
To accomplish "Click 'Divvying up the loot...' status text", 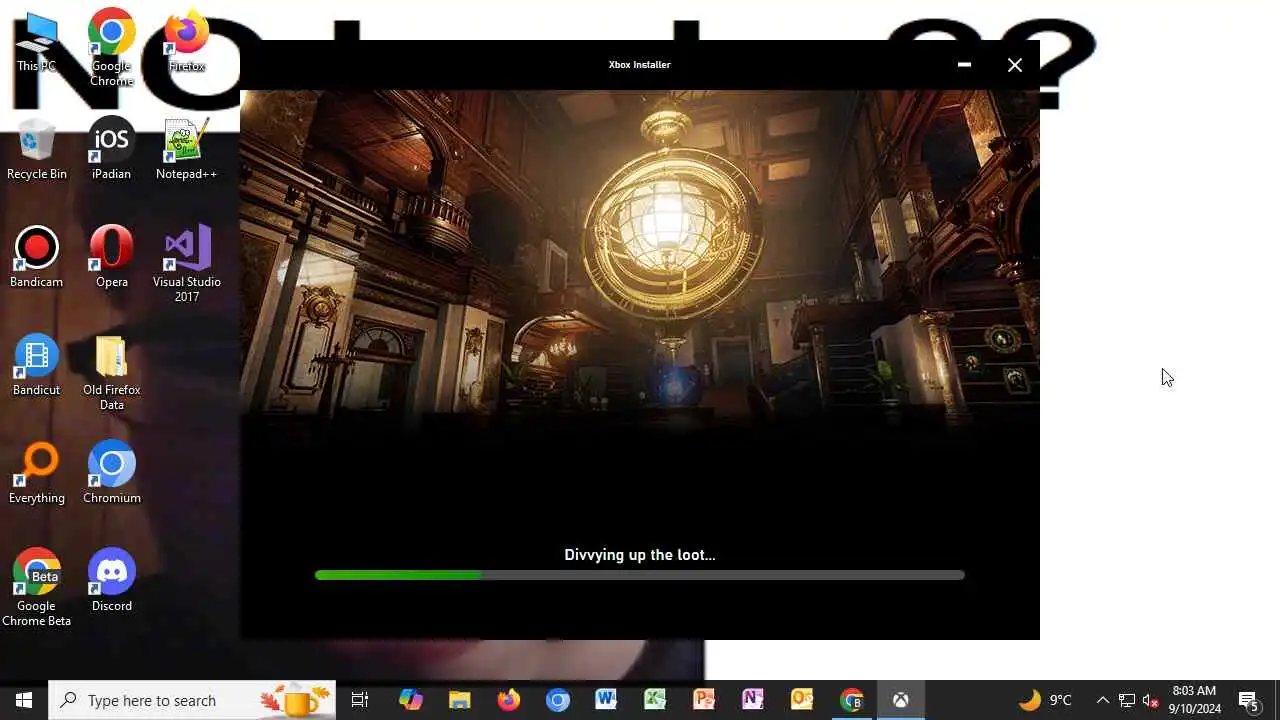I will click(640, 555).
